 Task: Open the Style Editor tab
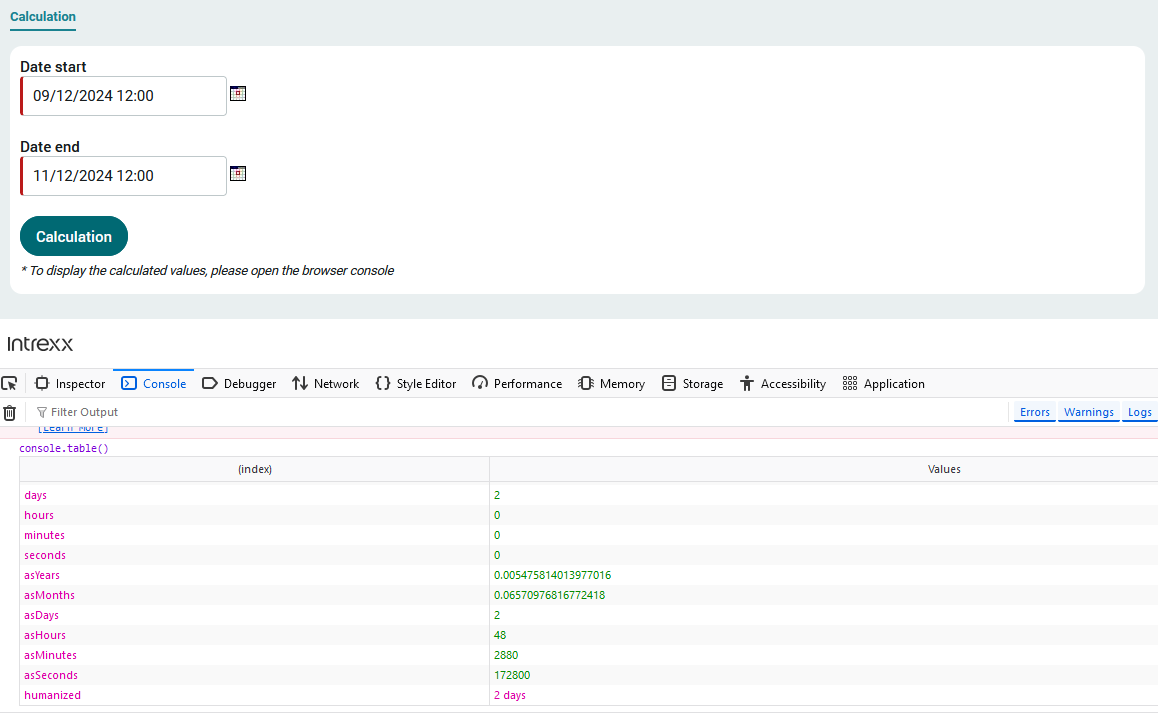click(416, 383)
